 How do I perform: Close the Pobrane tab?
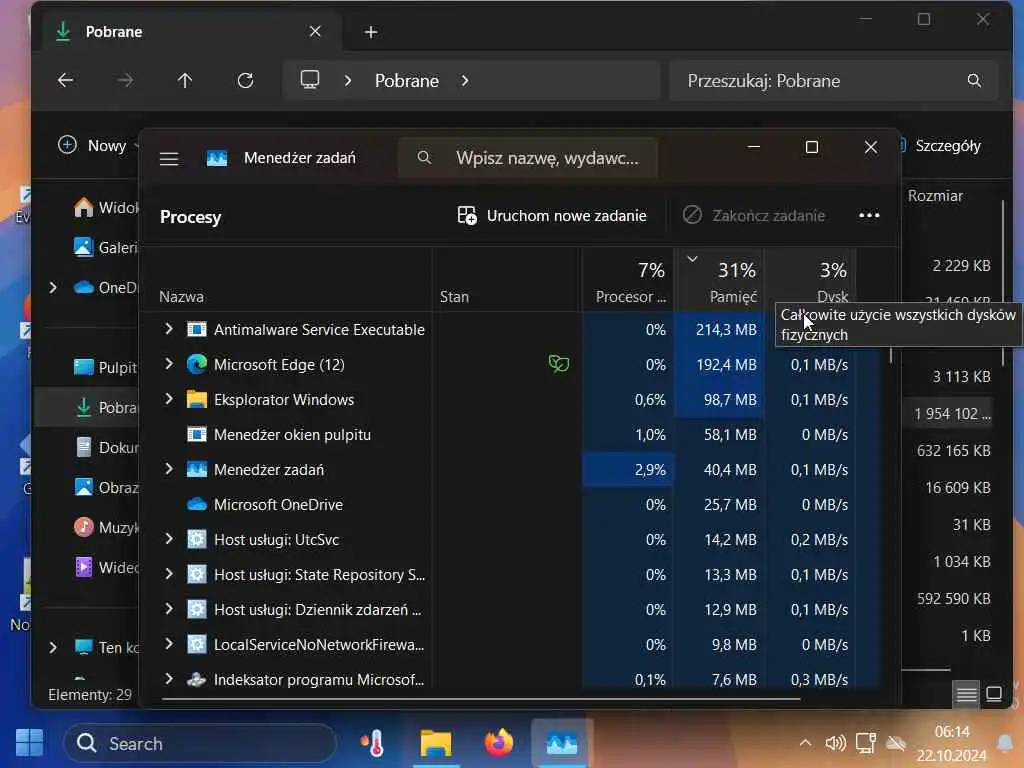click(315, 31)
